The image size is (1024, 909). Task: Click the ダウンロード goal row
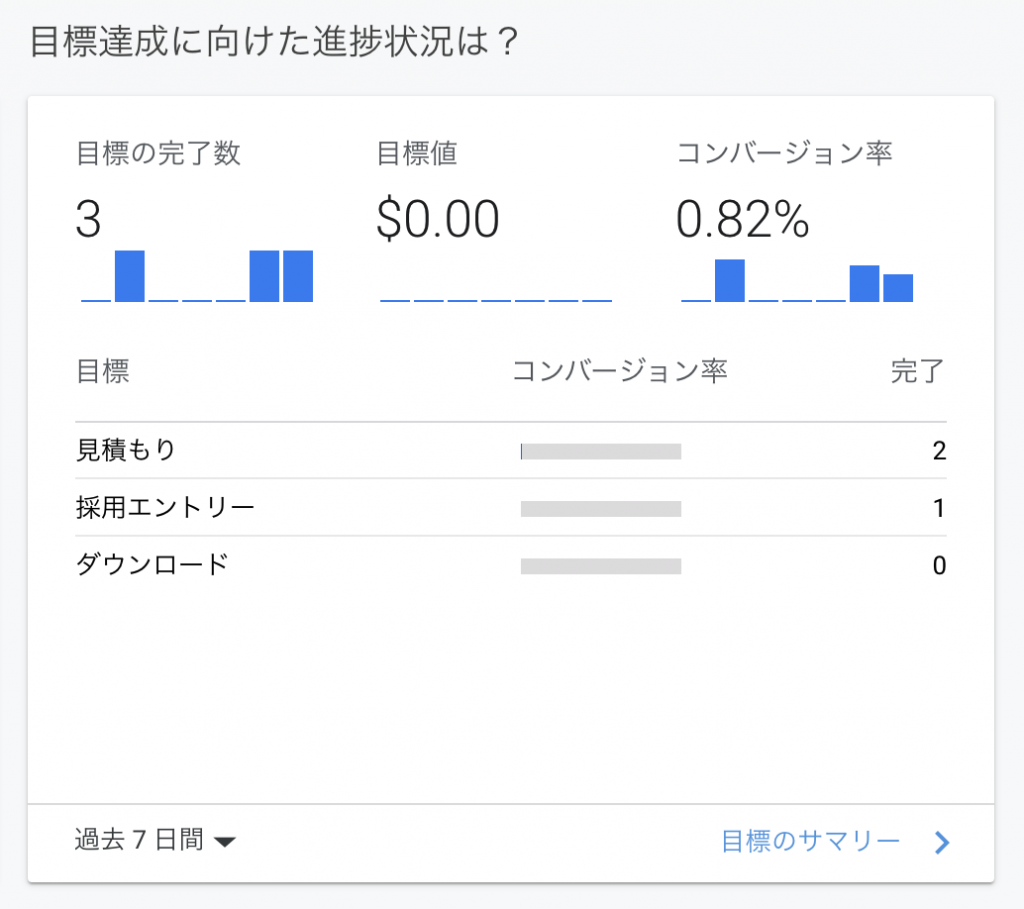point(152,565)
